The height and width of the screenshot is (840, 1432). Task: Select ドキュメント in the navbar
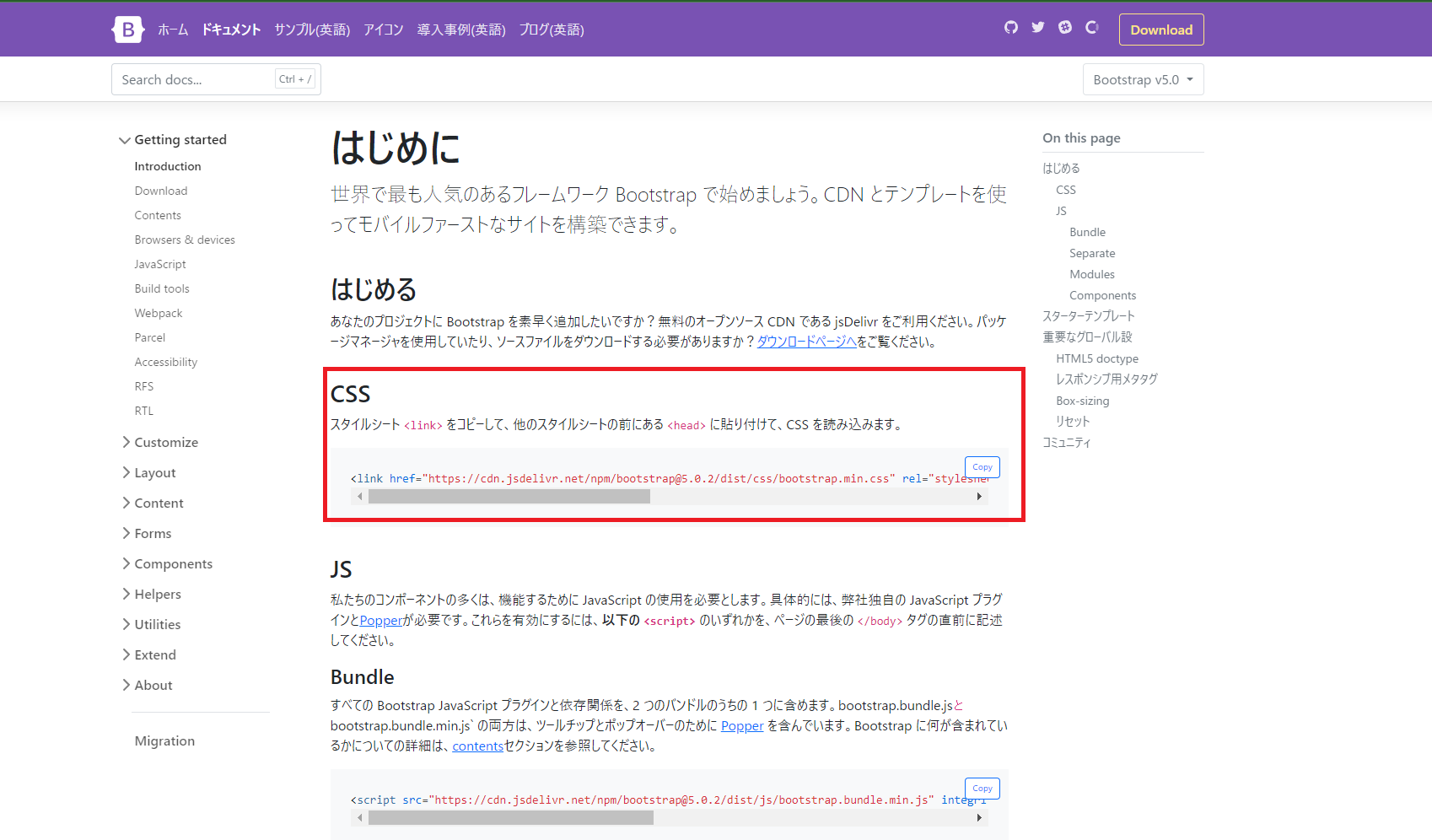pos(231,30)
